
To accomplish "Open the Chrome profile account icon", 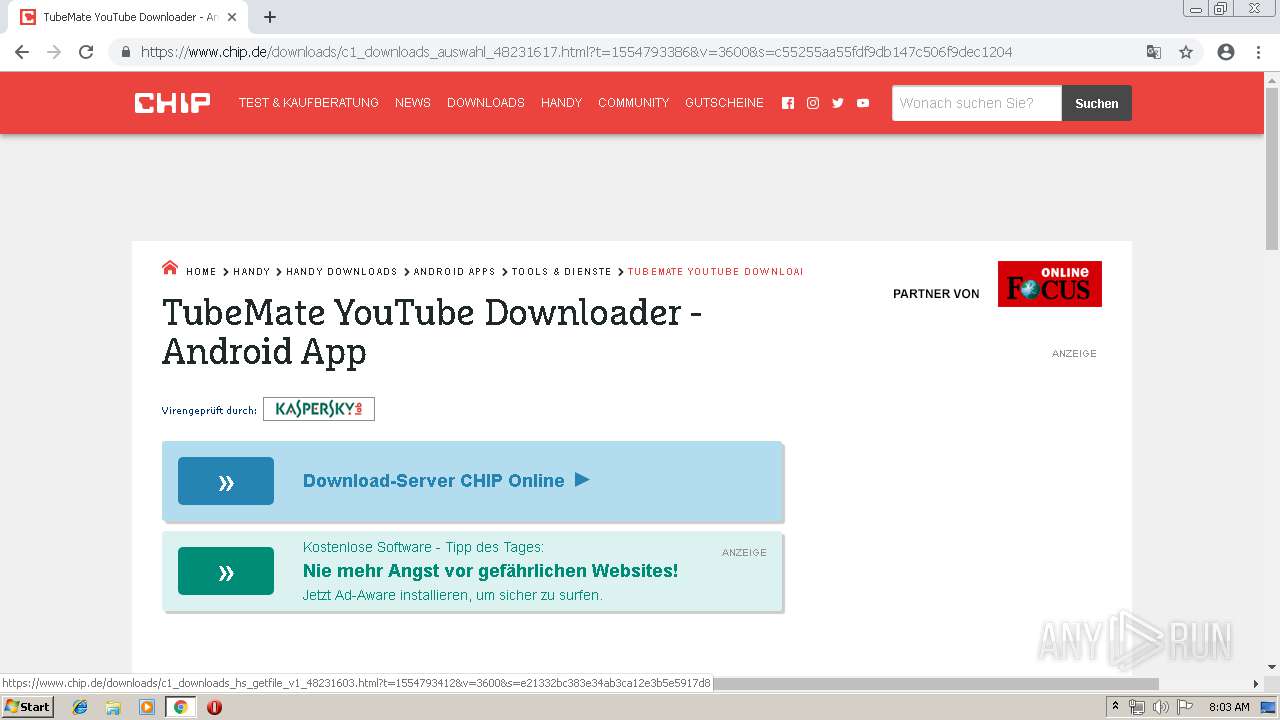I will coord(1226,52).
